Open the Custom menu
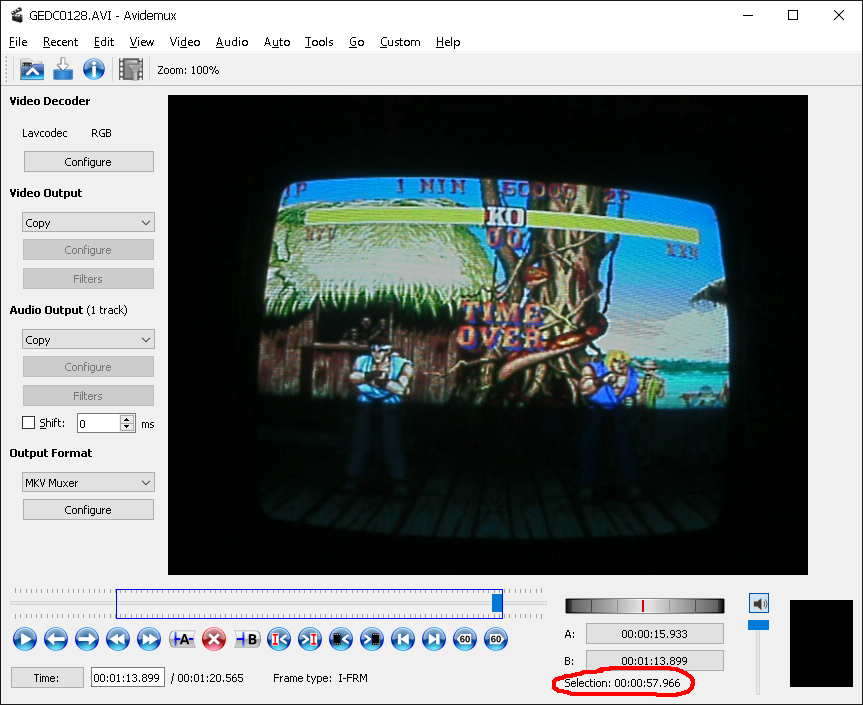 400,42
